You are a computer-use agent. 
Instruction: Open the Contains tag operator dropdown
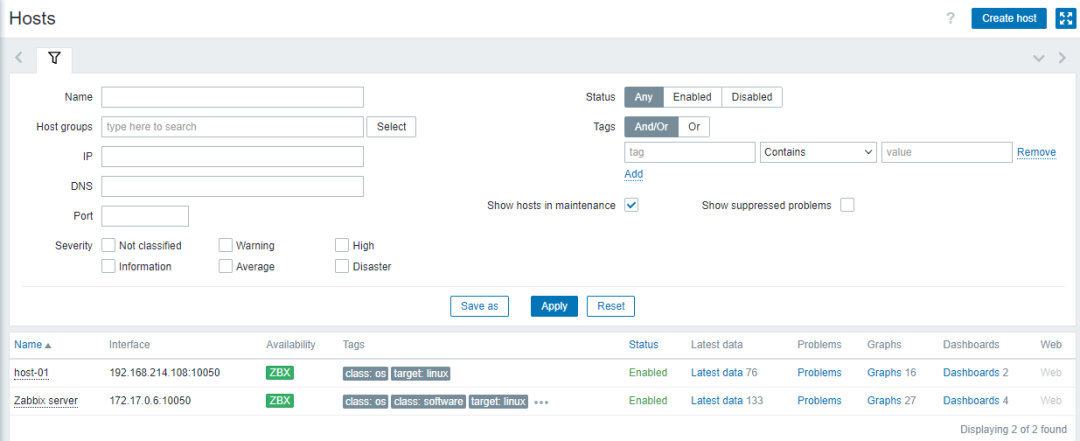coord(818,152)
